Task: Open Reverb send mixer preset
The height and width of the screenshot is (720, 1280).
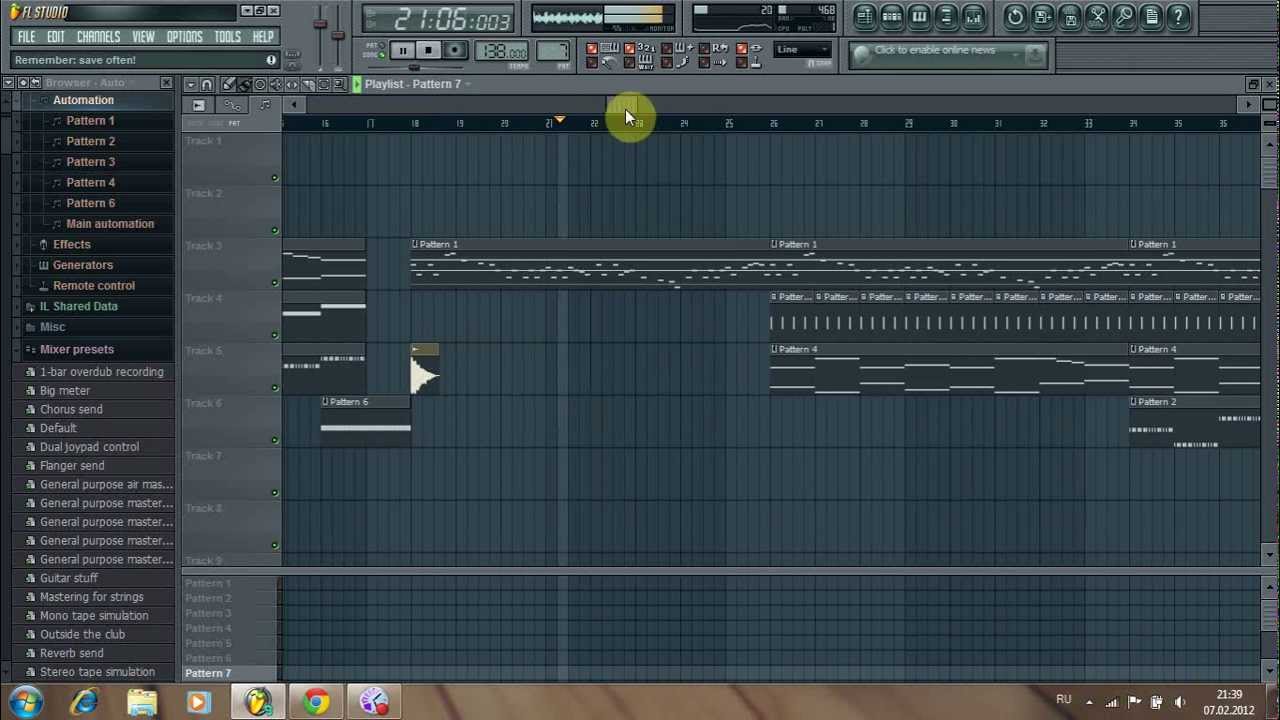Action: tap(72, 653)
